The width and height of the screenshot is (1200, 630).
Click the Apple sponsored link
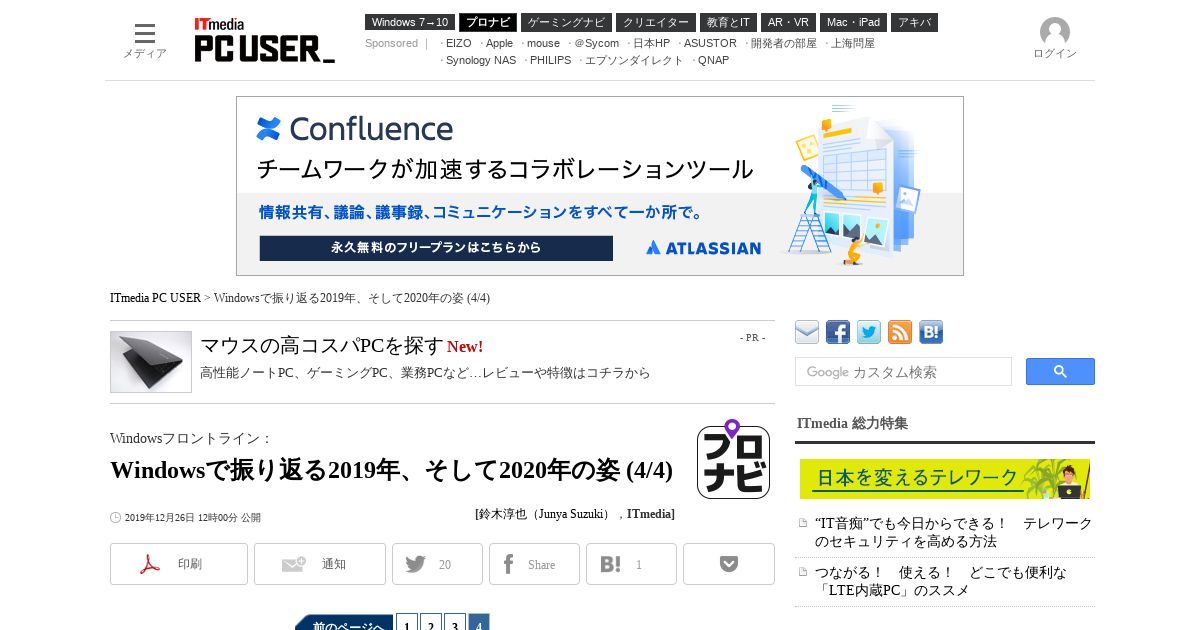(499, 43)
